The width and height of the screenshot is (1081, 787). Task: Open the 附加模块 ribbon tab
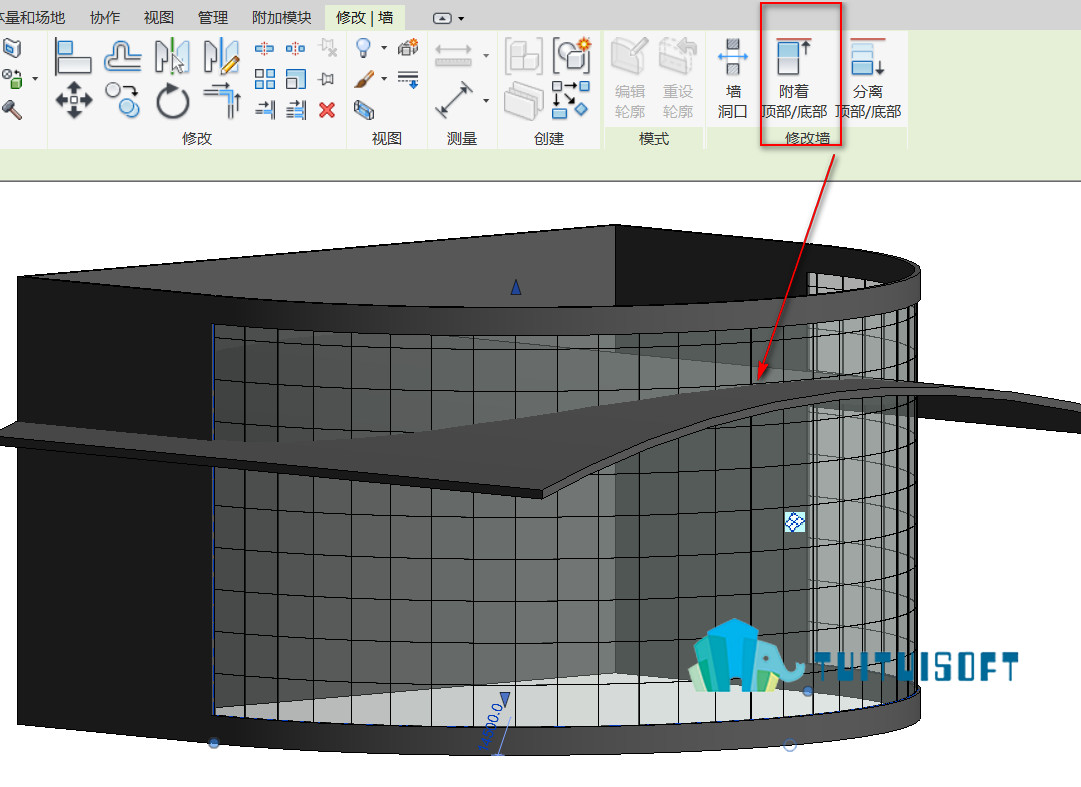pyautogui.click(x=281, y=17)
